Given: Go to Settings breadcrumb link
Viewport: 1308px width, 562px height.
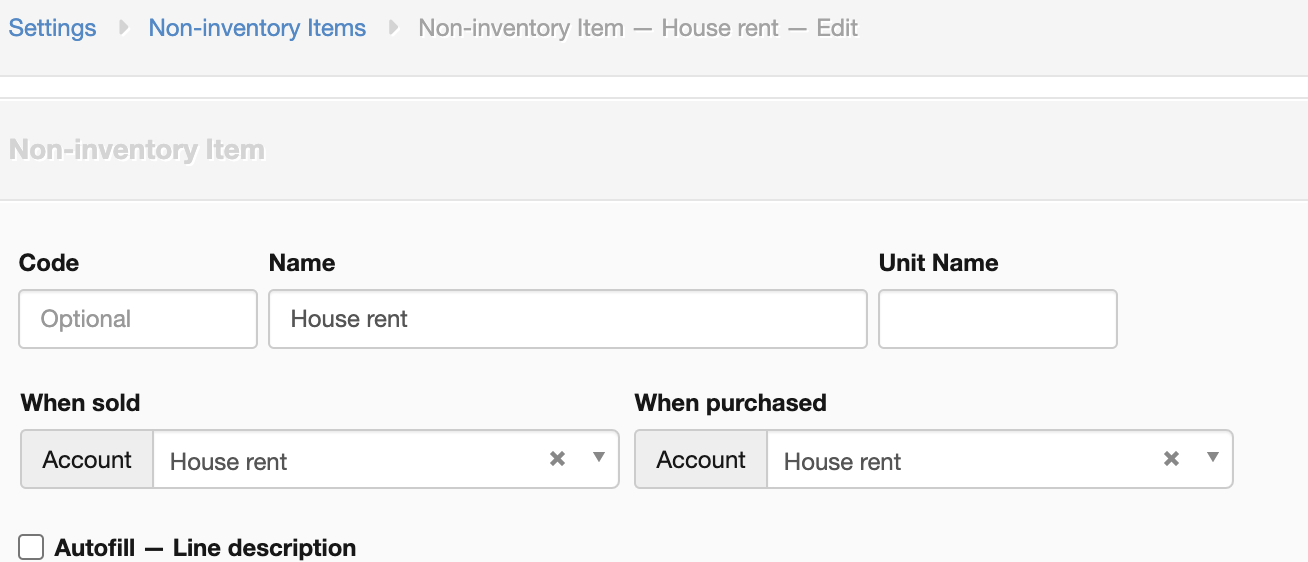Looking at the screenshot, I should coord(52,28).
